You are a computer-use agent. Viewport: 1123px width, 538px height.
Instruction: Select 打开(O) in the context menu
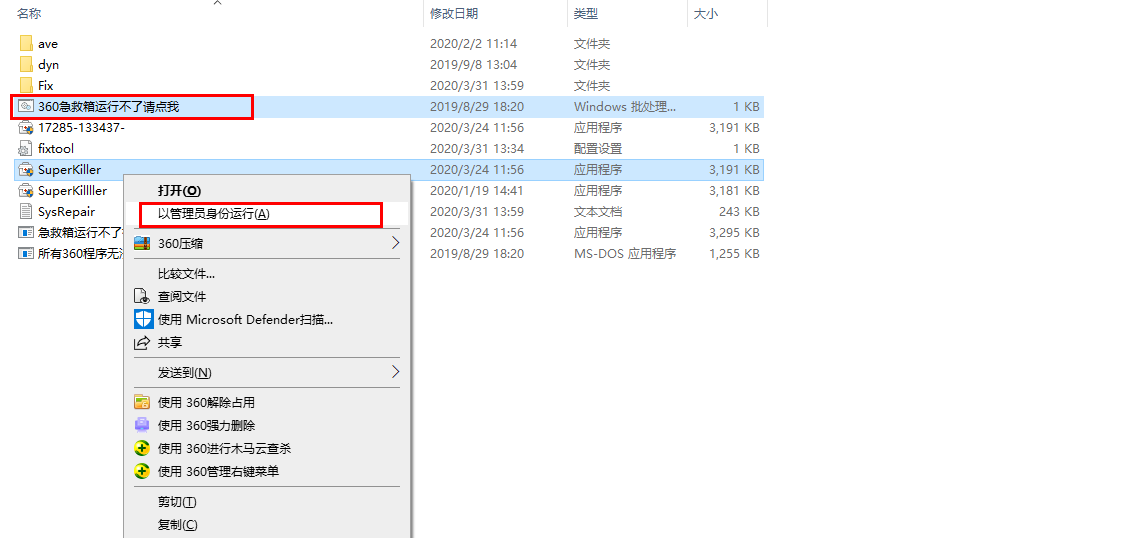click(179, 190)
